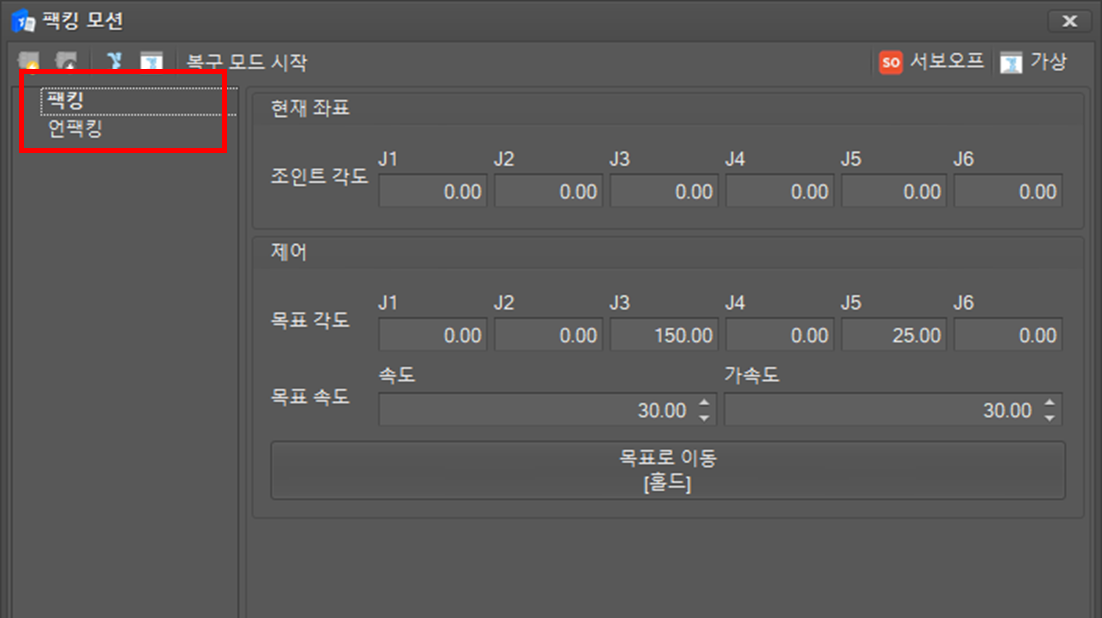The height and width of the screenshot is (618, 1102).
Task: Click the second grayed toolbar icon with star badge
Action: pyautogui.click(x=67, y=62)
